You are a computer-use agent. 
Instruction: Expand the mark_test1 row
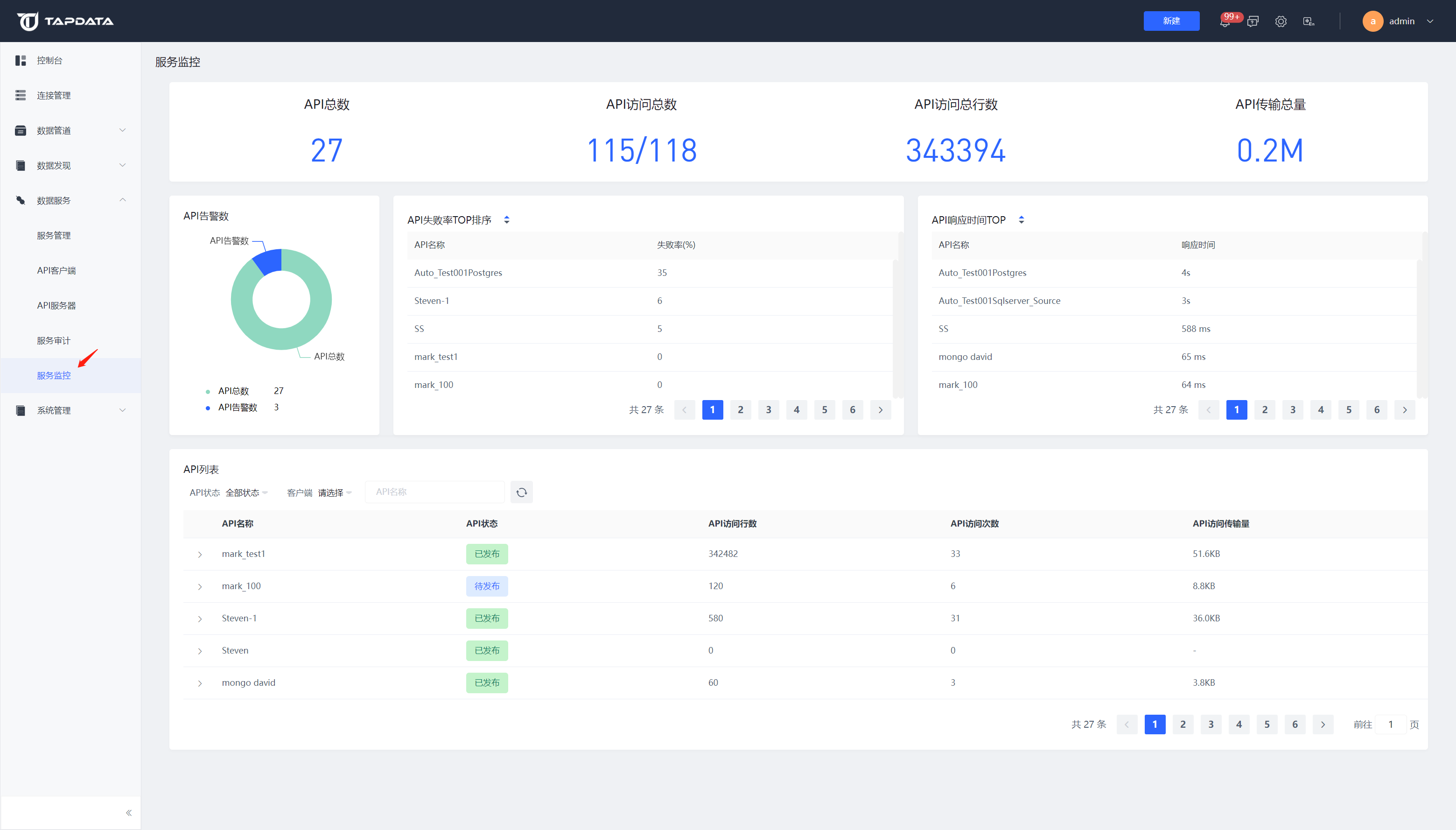point(200,554)
